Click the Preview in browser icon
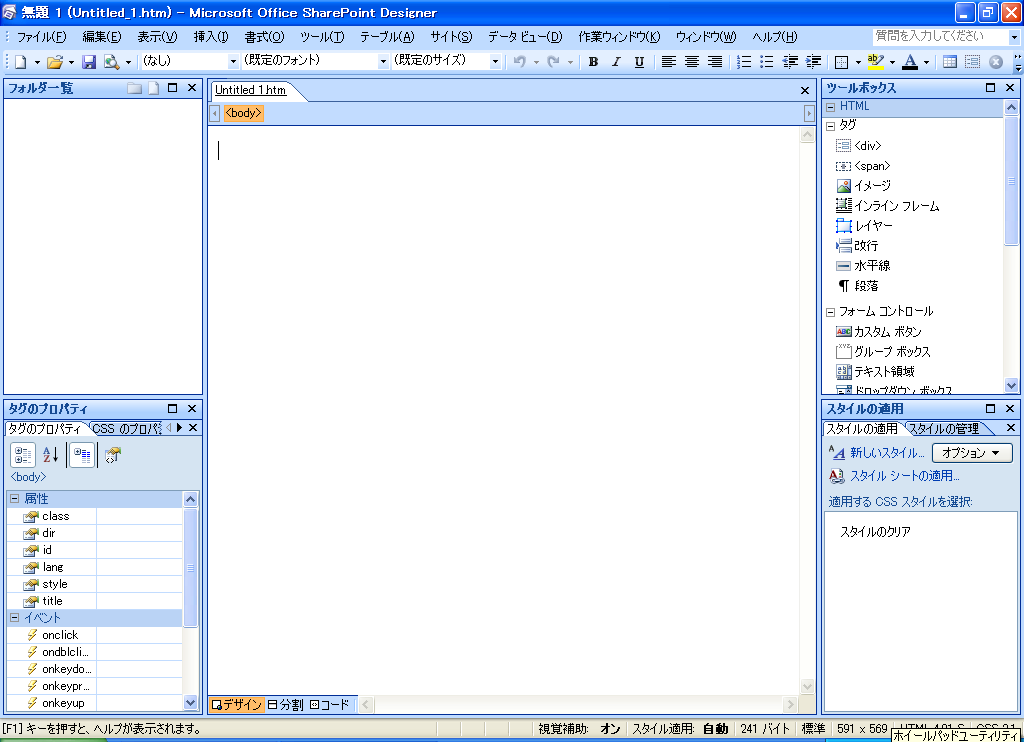This screenshot has width=1024, height=742. (112, 62)
